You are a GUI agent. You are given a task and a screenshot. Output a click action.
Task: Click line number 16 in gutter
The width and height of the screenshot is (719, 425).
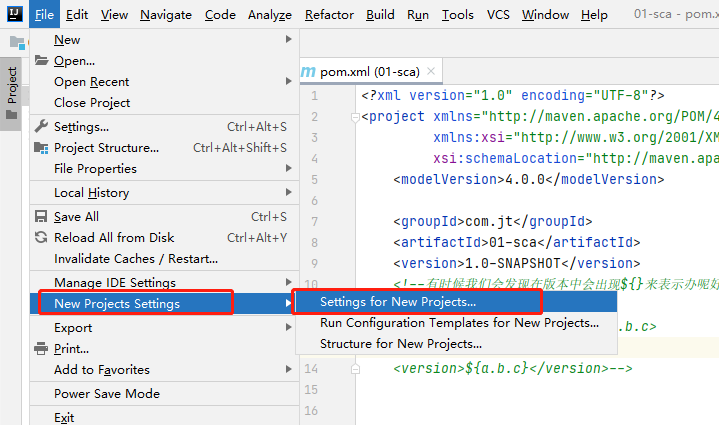pyautogui.click(x=311, y=411)
